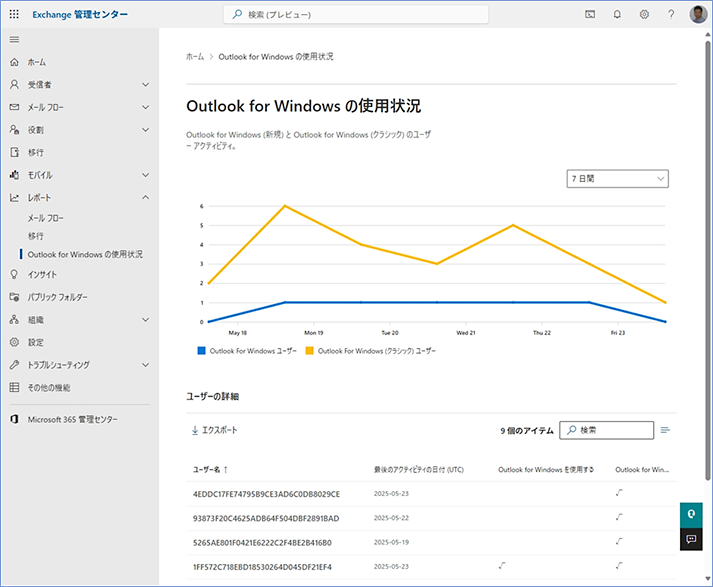Viewport: 713px width, 587px height.
Task: Go to その他の機能 in navigation
Action: coord(49,387)
